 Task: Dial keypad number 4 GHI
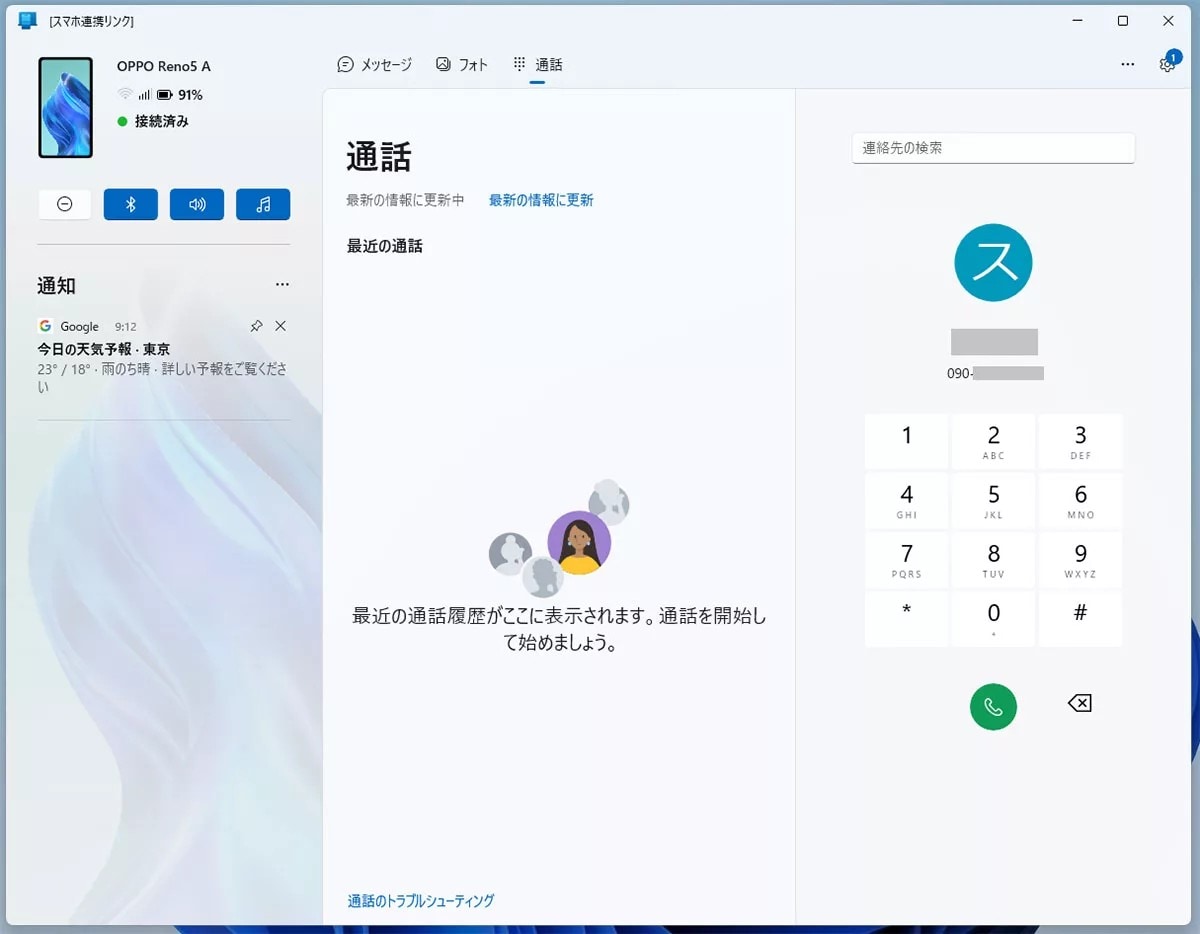(907, 500)
